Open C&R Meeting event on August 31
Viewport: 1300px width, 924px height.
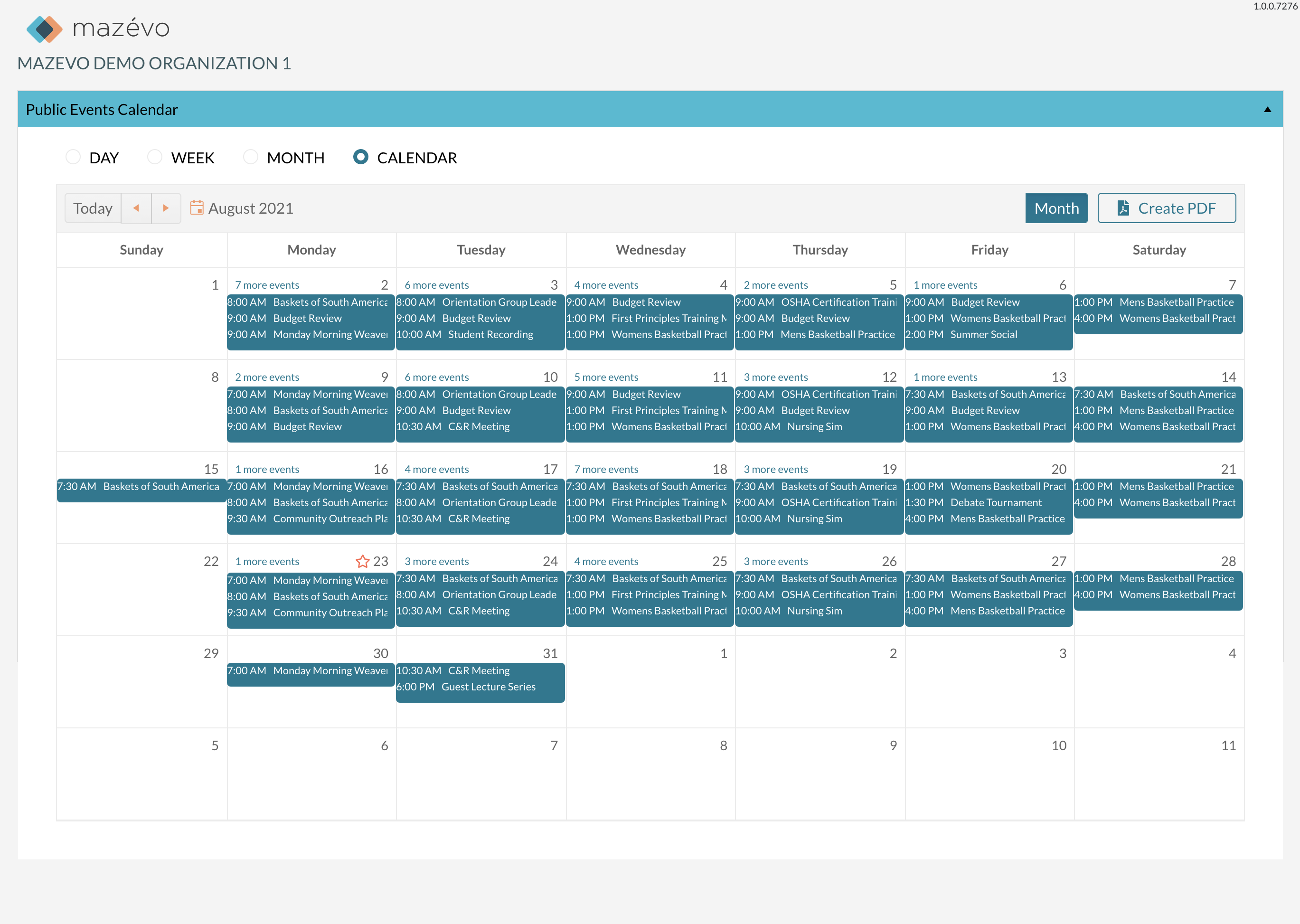click(x=480, y=671)
